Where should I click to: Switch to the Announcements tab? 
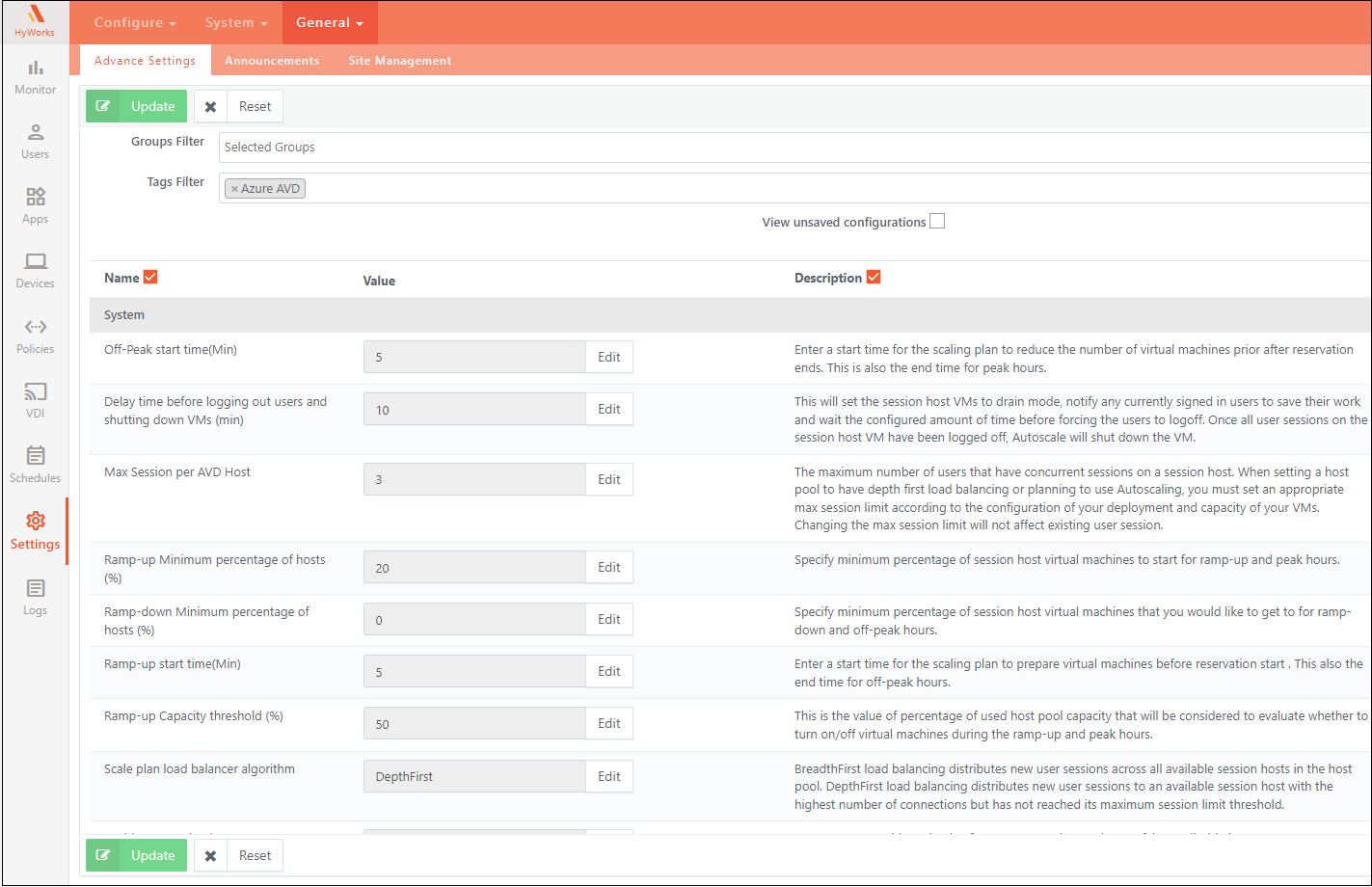(x=272, y=61)
